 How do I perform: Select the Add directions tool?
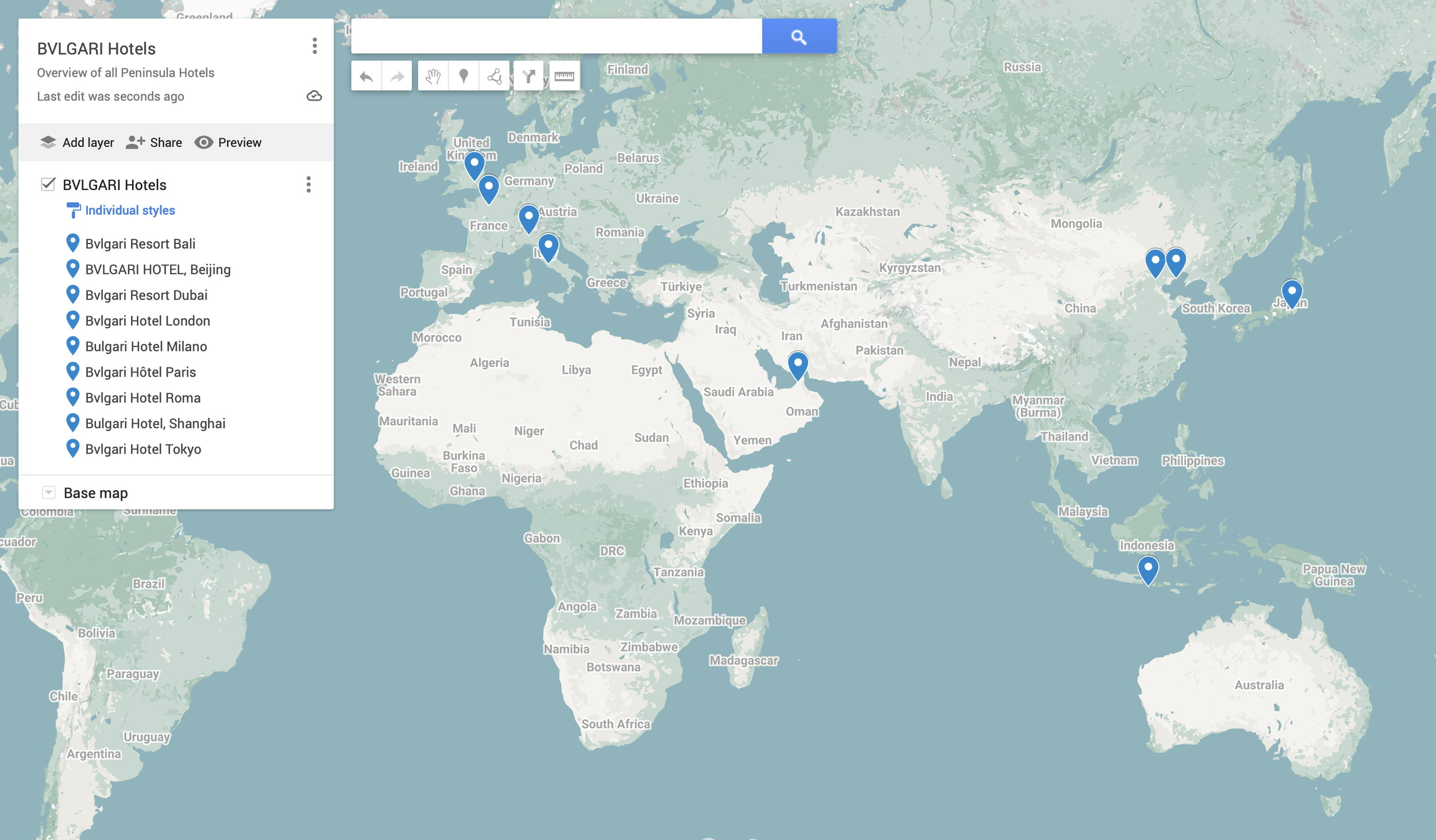pos(528,76)
